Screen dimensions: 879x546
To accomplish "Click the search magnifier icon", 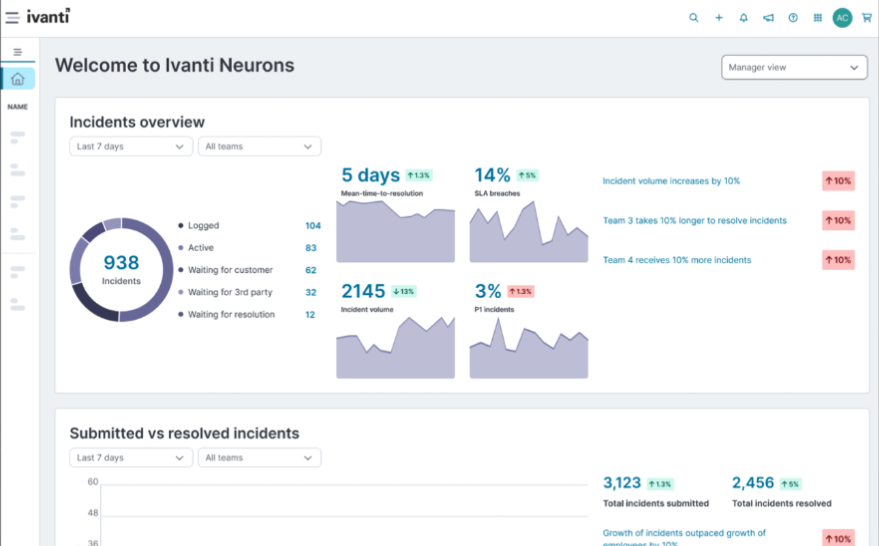I will tap(694, 18).
